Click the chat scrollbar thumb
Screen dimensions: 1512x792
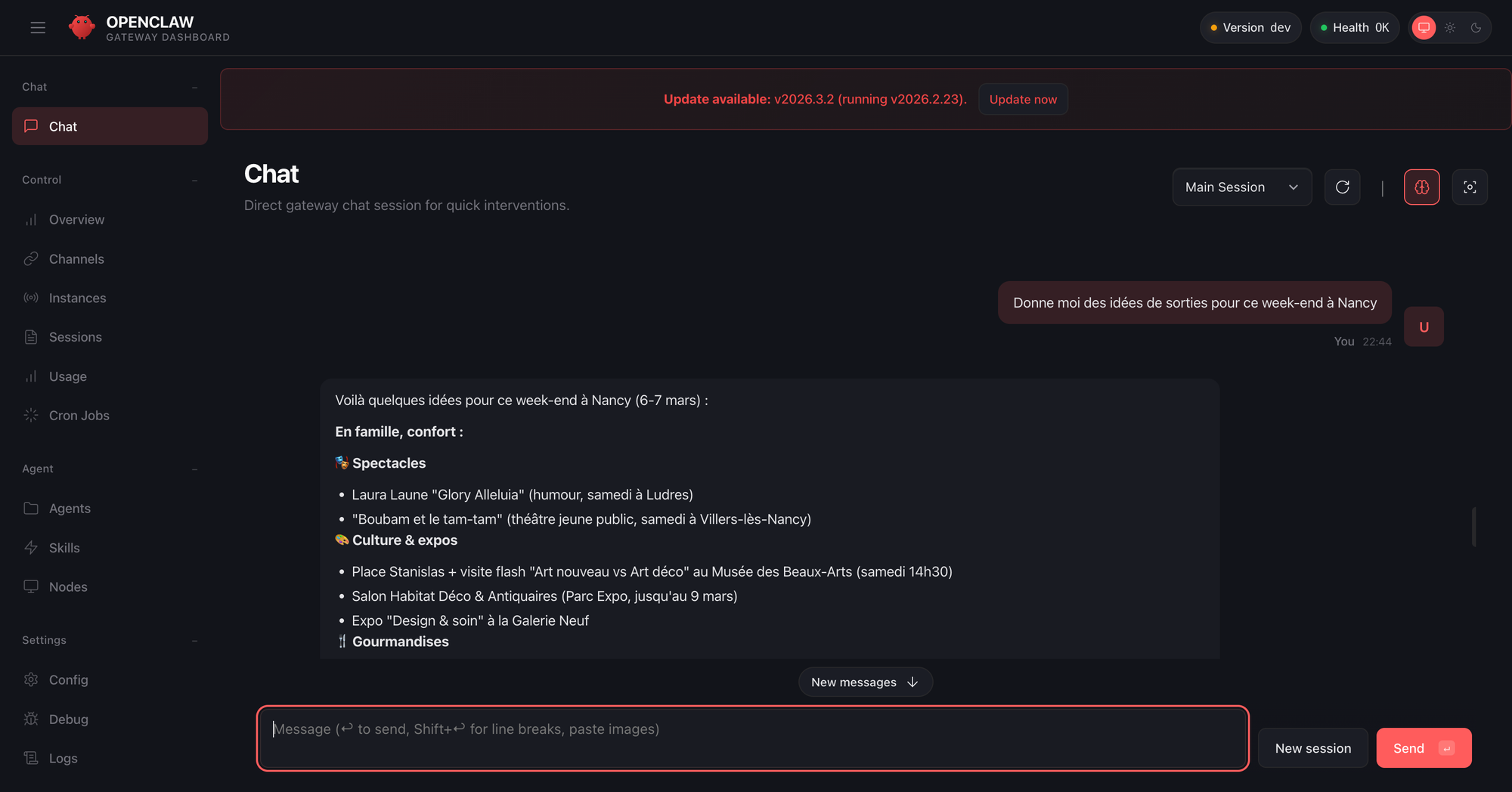pos(1473,527)
